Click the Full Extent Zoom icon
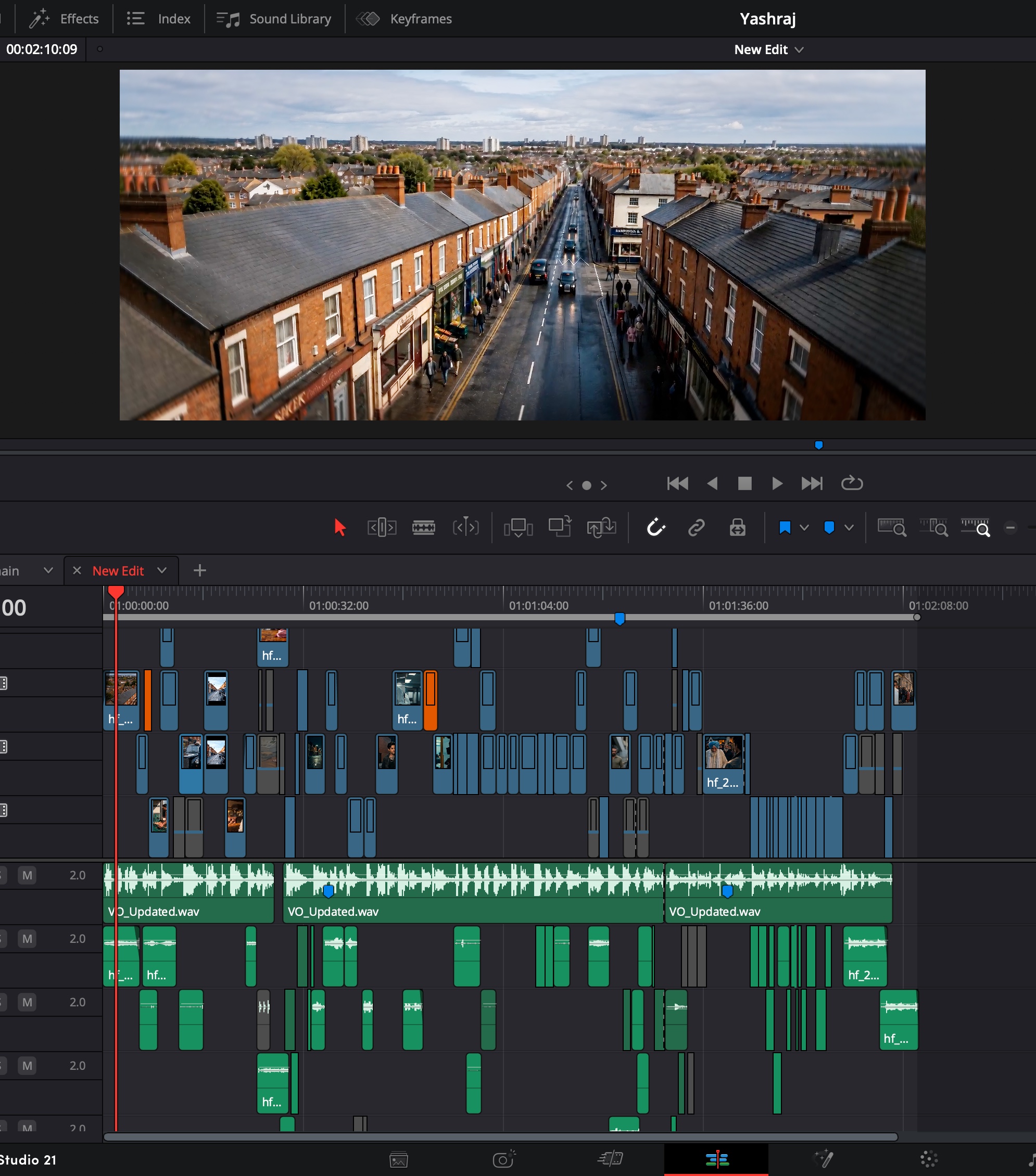The height and width of the screenshot is (1176, 1036). tap(892, 527)
